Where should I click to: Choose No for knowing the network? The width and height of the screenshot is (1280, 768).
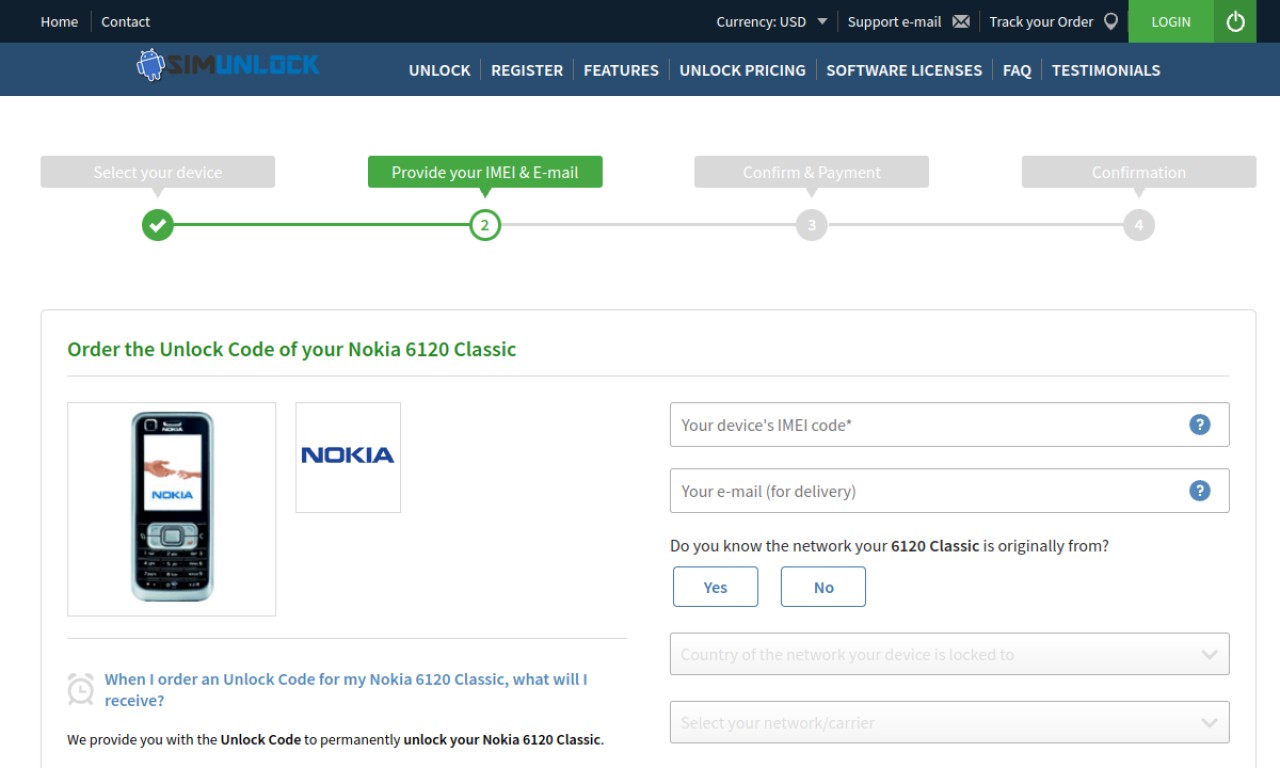pyautogui.click(x=823, y=587)
